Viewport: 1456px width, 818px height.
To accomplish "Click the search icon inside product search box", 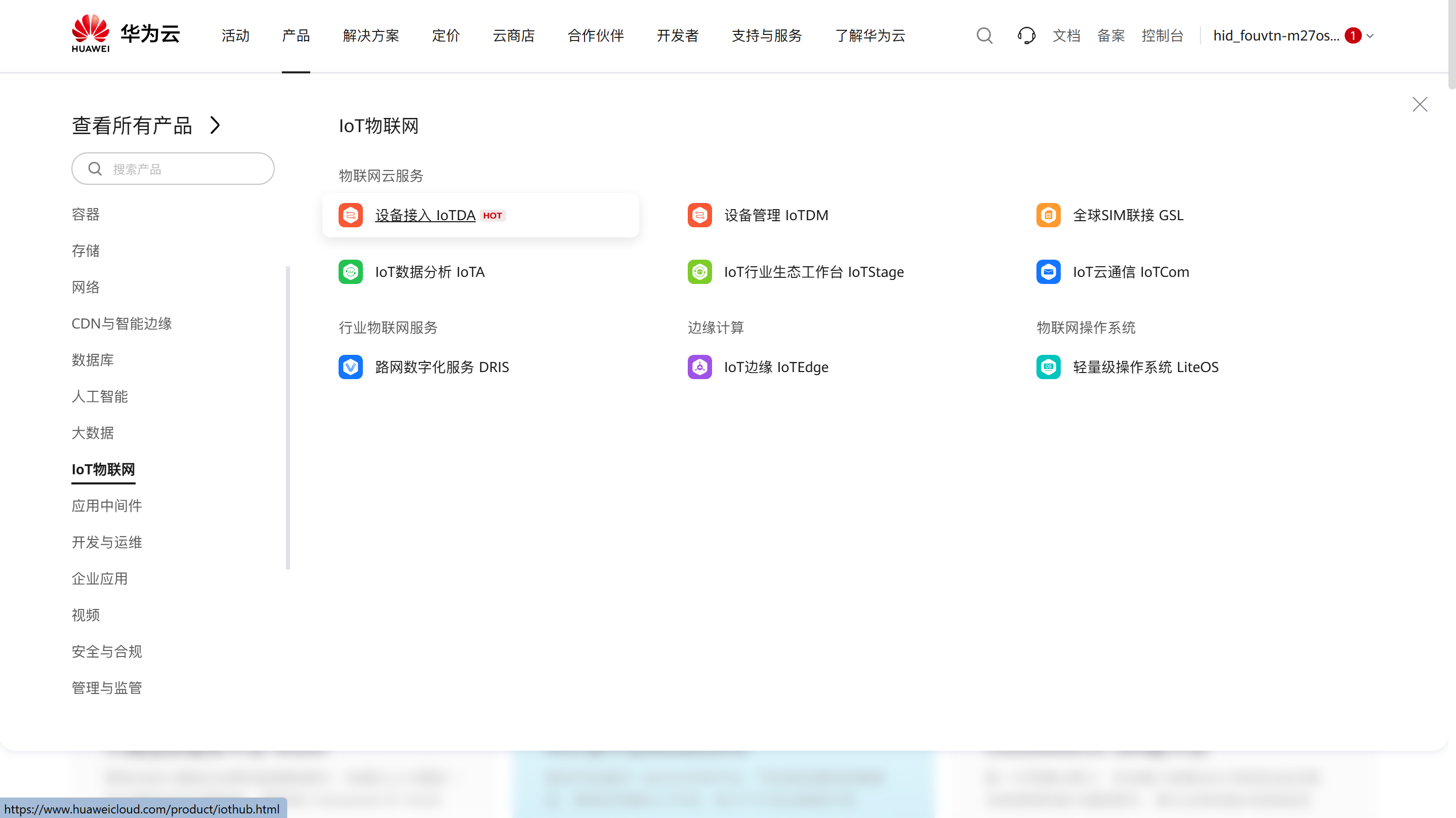I will coord(95,169).
